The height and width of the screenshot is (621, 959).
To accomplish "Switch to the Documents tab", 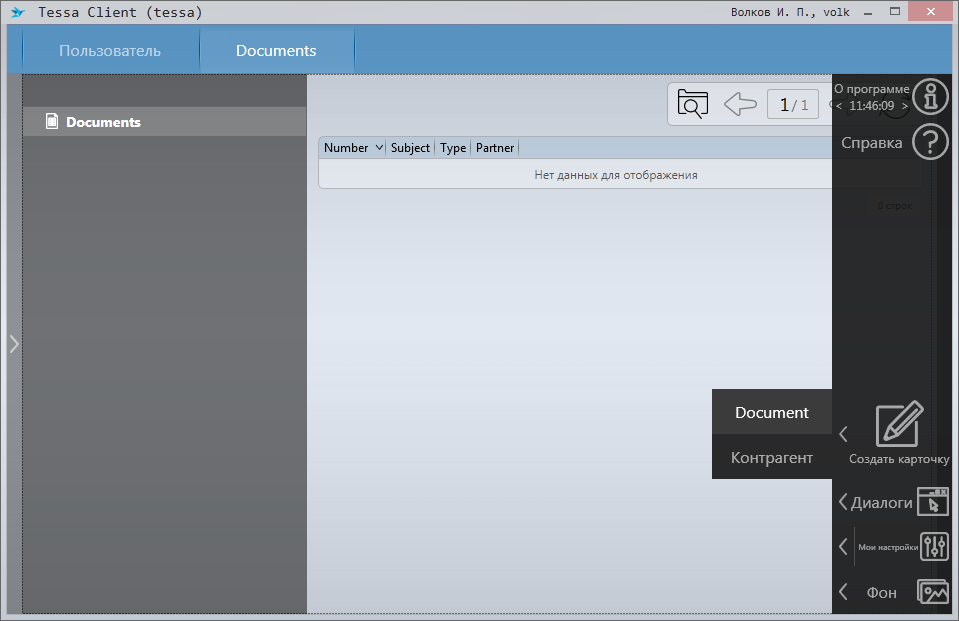I will (276, 51).
